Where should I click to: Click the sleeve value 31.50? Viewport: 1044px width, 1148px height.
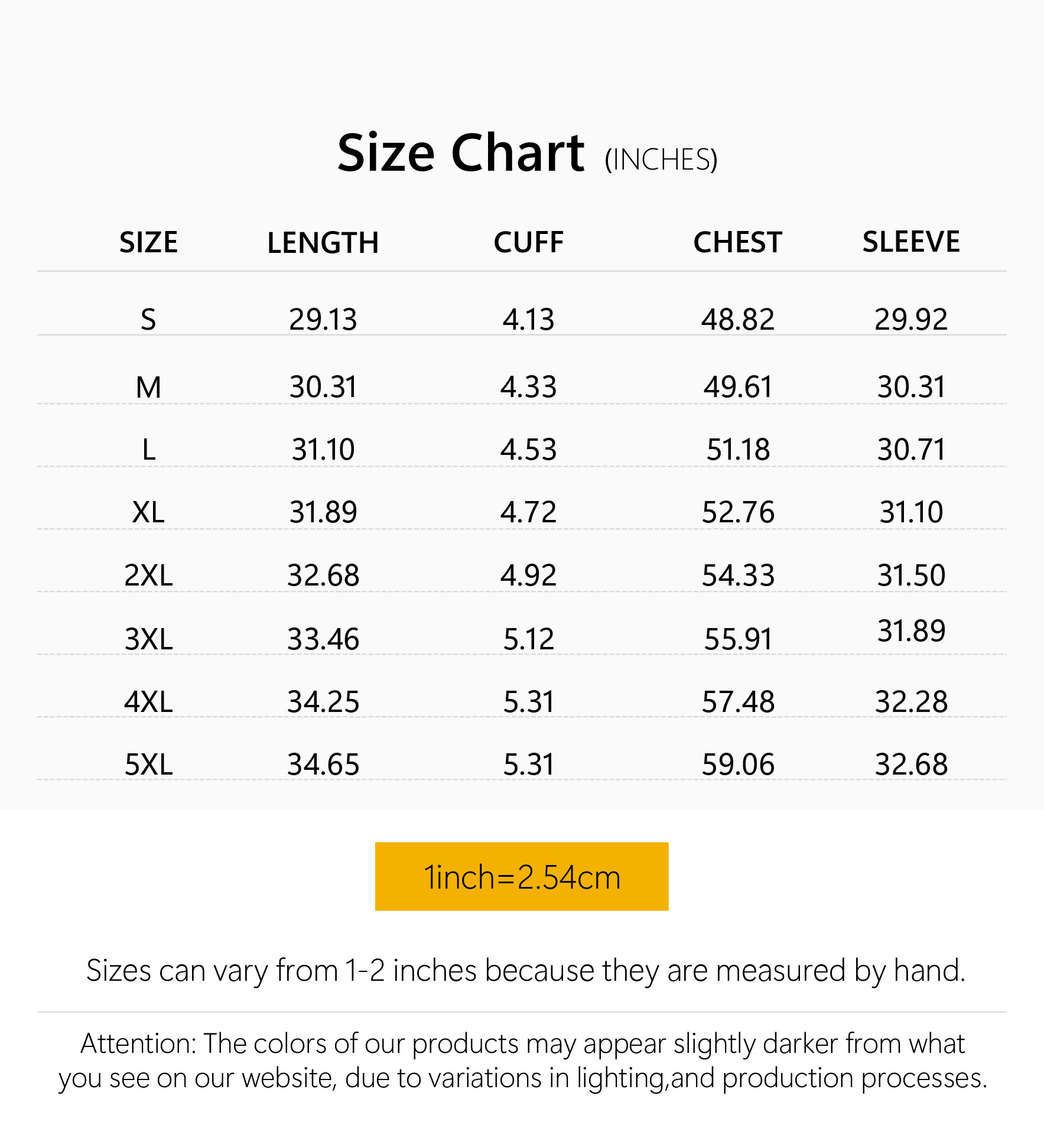[910, 575]
